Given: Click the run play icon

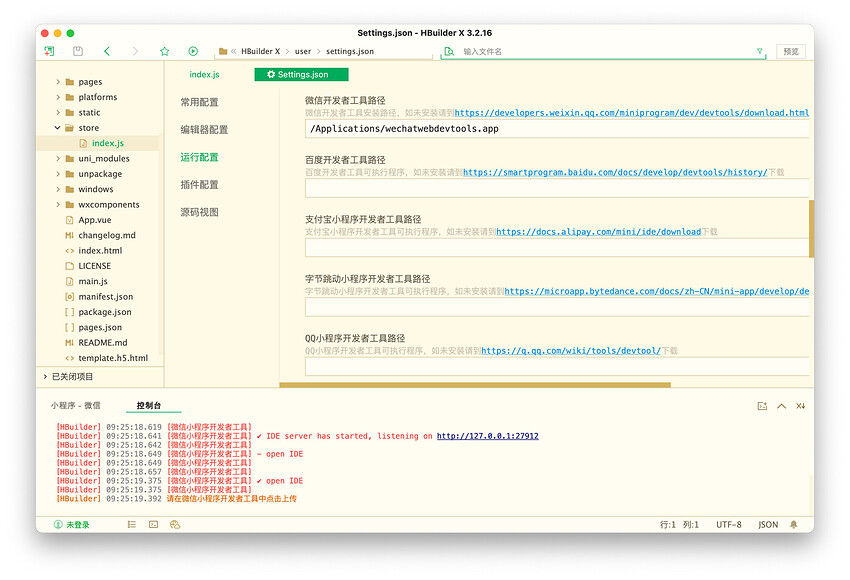Looking at the screenshot, I should coord(193,51).
